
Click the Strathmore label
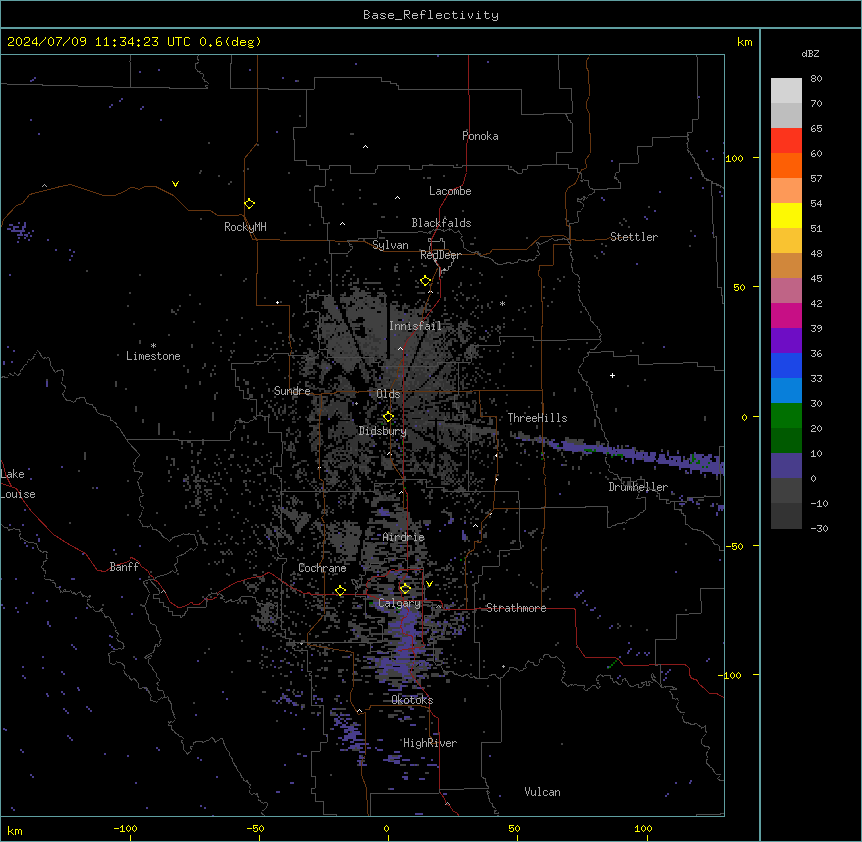coord(516,608)
